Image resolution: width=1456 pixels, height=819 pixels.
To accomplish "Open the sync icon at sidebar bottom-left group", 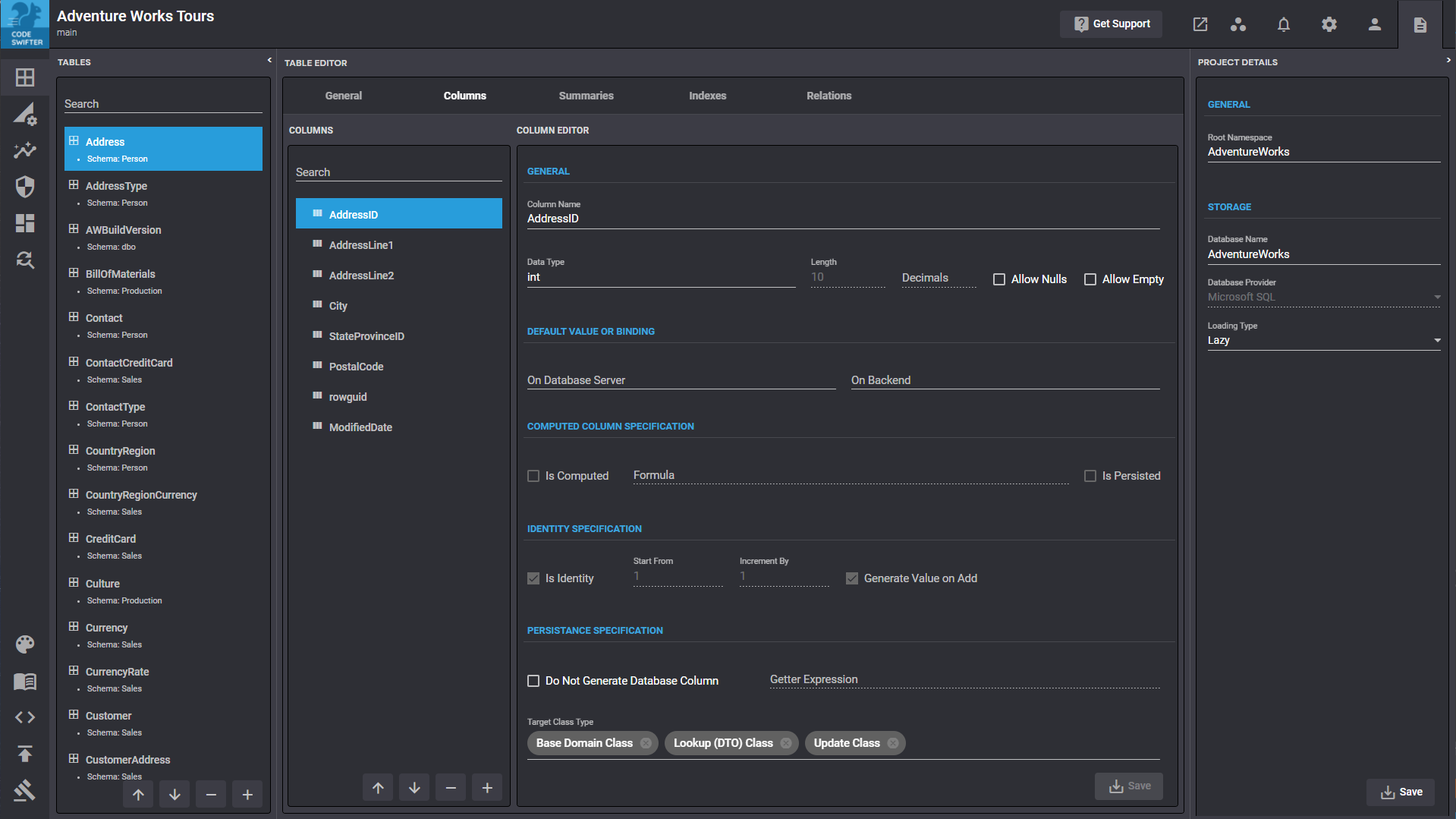I will click(25, 260).
